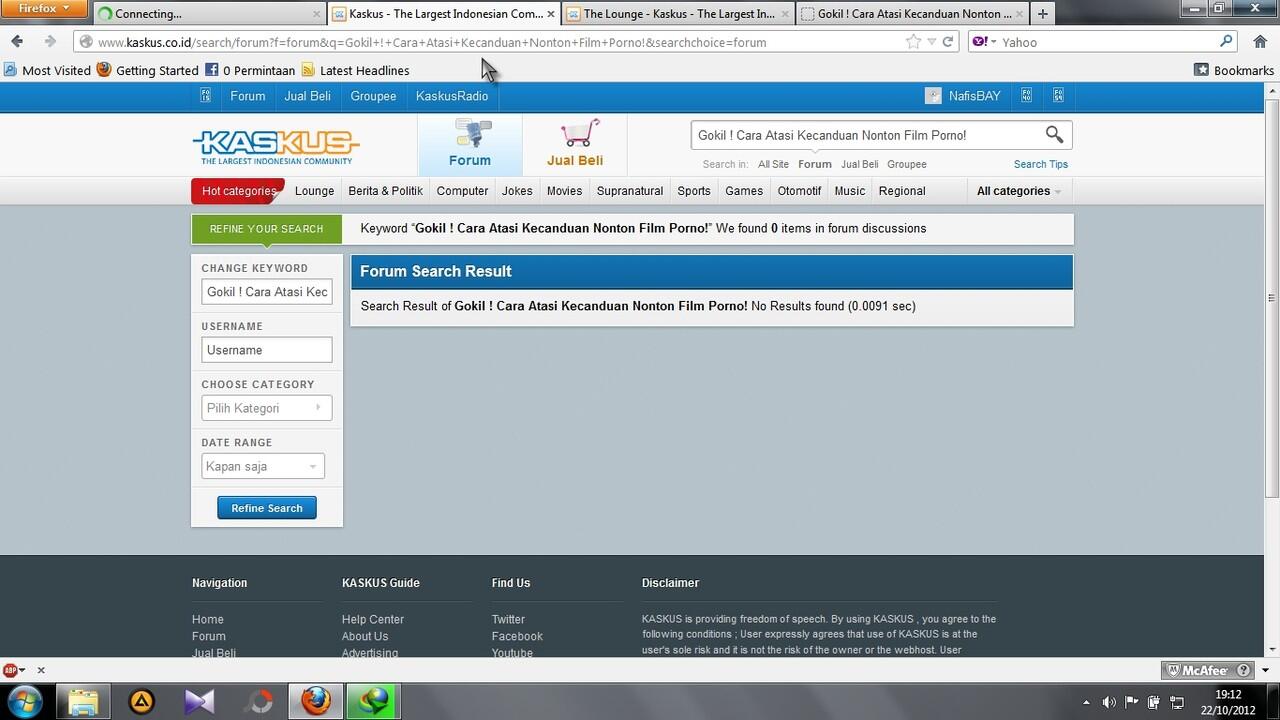1280x720 pixels.
Task: Close the add-on bar with X
Action: (x=41, y=670)
